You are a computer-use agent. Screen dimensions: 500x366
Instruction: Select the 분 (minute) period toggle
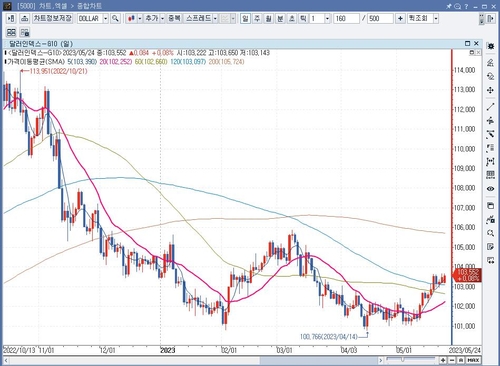click(x=280, y=18)
